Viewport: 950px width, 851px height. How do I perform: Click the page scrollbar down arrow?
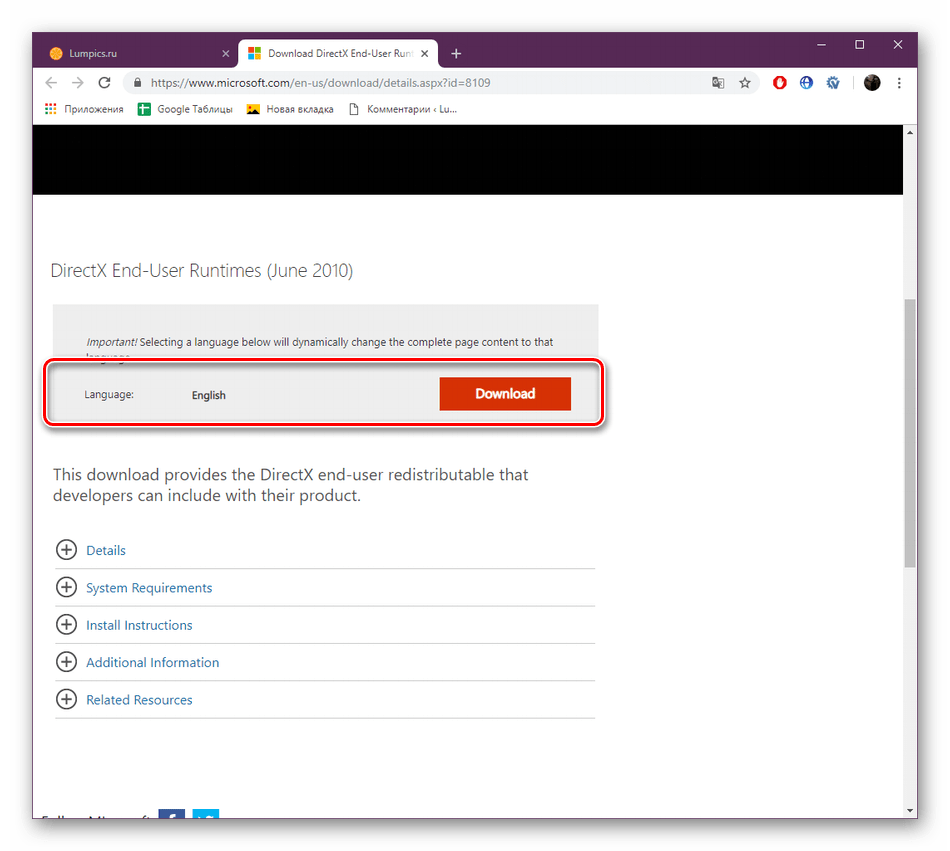coord(910,810)
